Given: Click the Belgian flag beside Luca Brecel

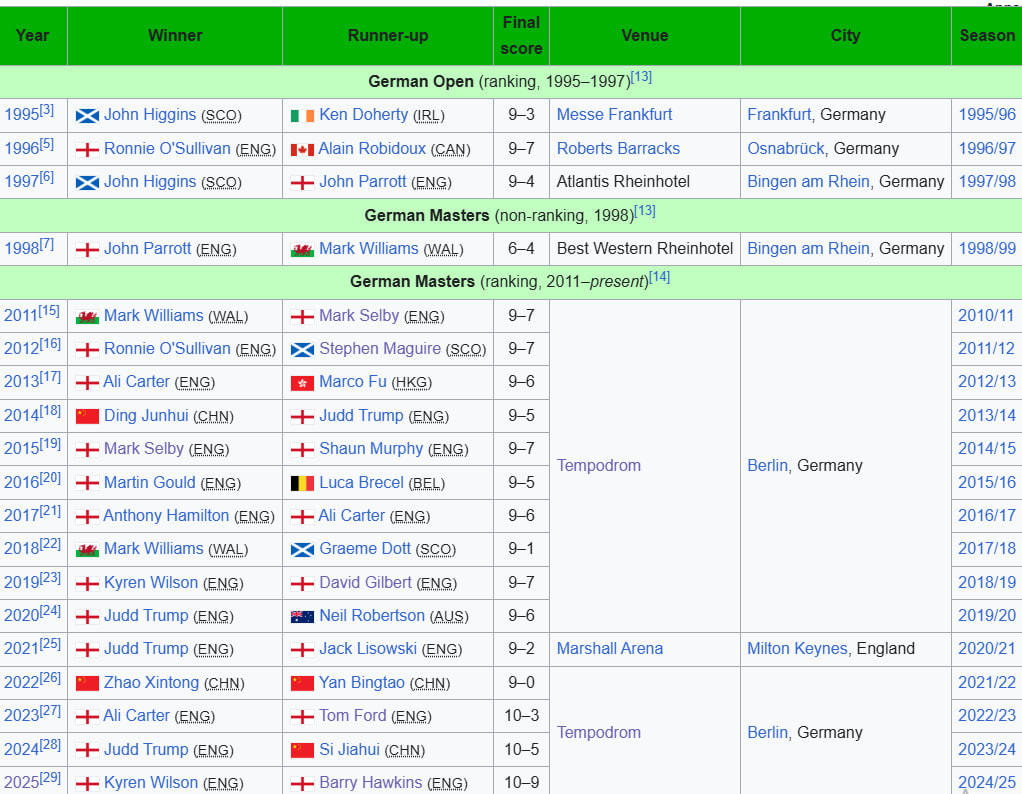Looking at the screenshot, I should [302, 483].
